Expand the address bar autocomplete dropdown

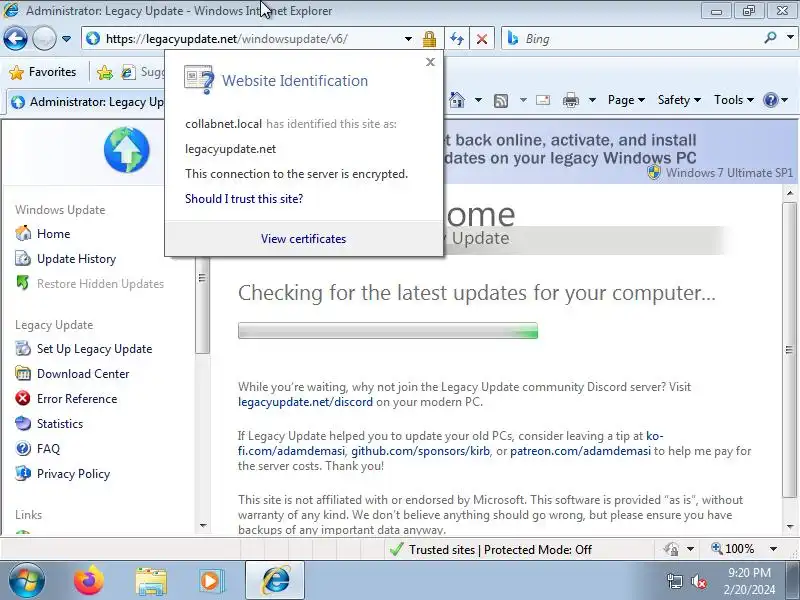[x=408, y=39]
